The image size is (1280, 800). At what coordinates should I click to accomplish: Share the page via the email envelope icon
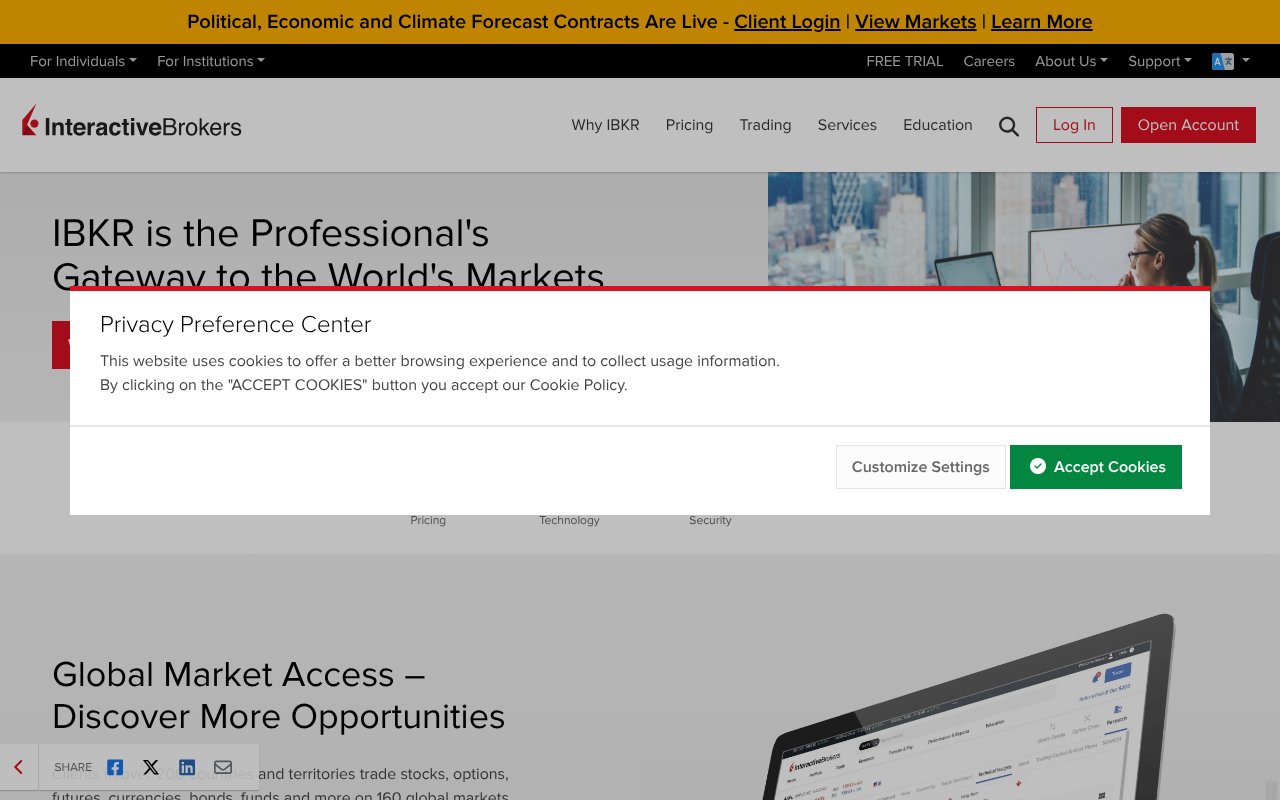[x=222, y=767]
